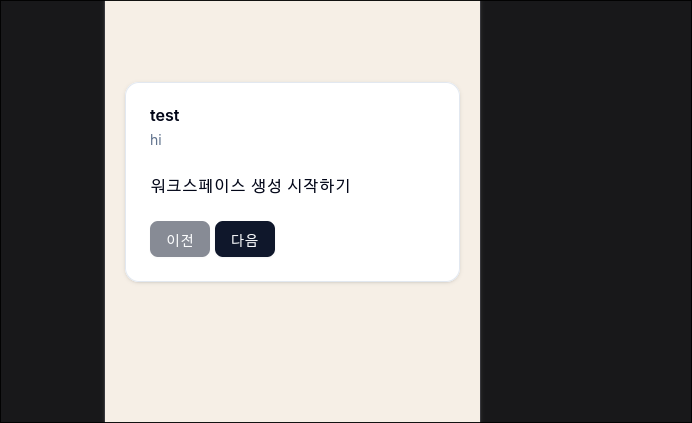
Task: Click the 워크스페이스 생성 시작하기 text
Action: pyautogui.click(x=250, y=185)
